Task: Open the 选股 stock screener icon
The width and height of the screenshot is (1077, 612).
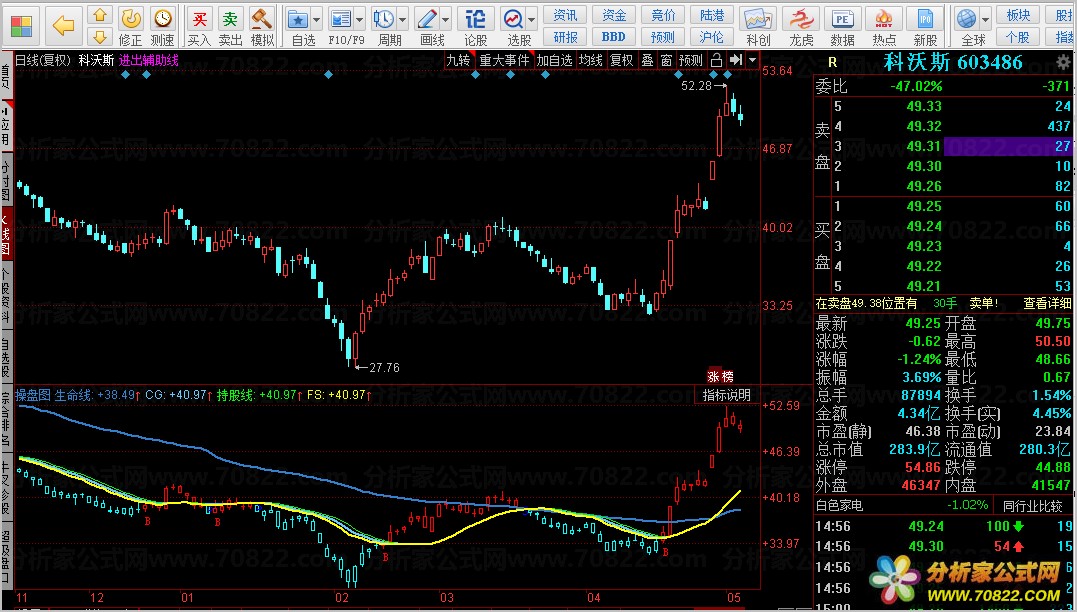Action: click(x=513, y=19)
